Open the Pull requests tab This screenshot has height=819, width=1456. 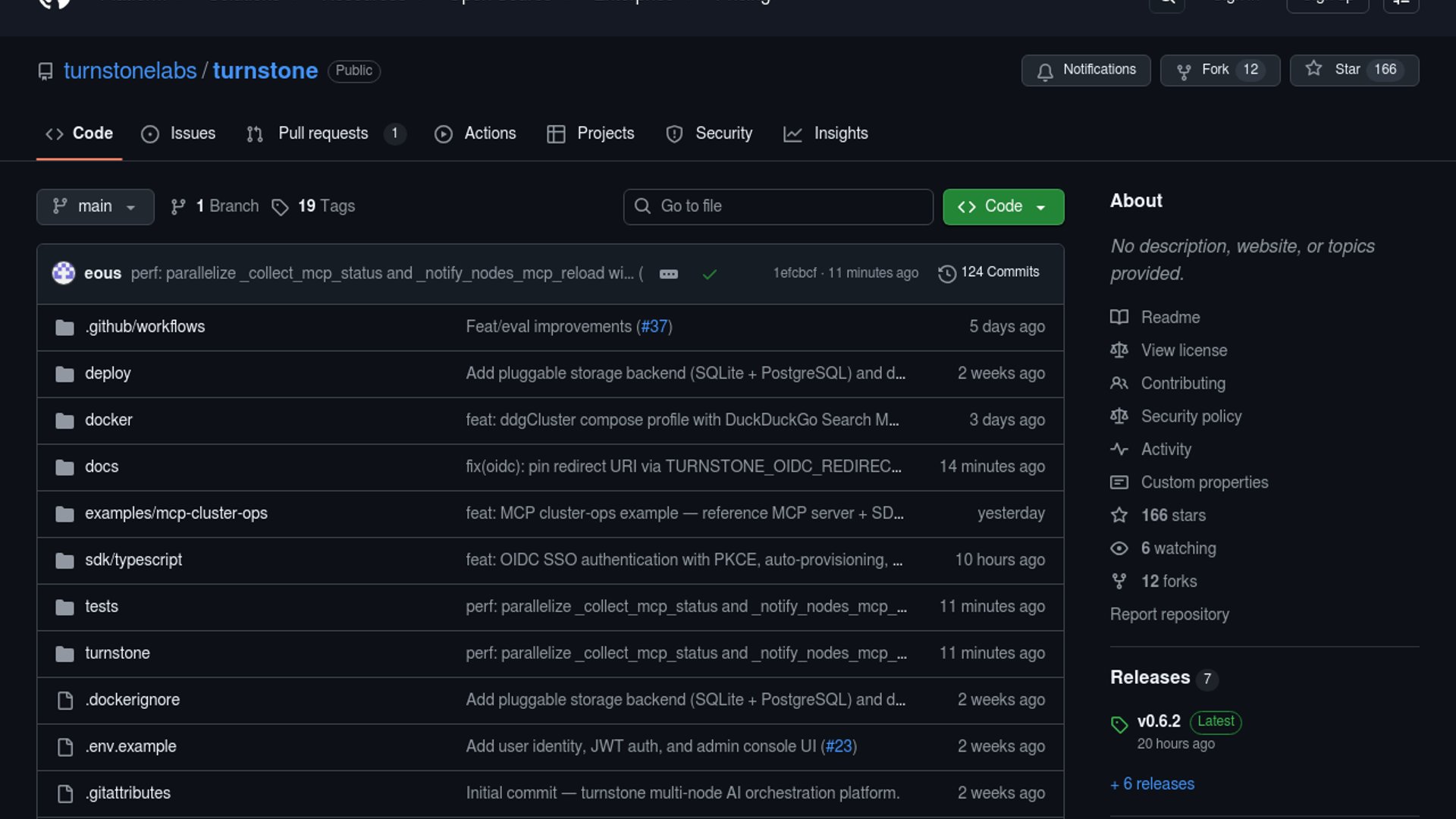pyautogui.click(x=323, y=133)
